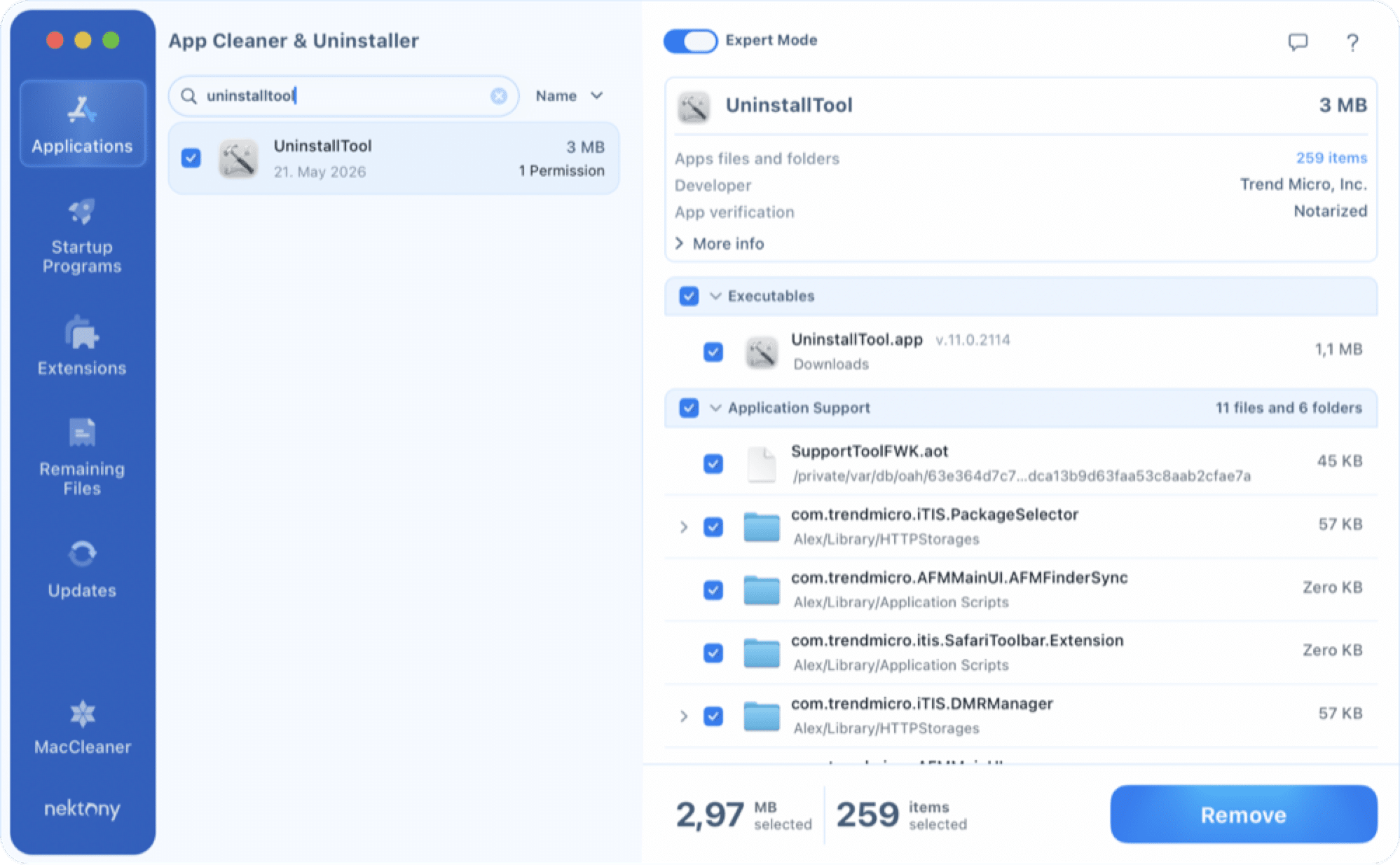Viewport: 1400px width, 865px height.
Task: Clear the search field text
Action: click(499, 96)
